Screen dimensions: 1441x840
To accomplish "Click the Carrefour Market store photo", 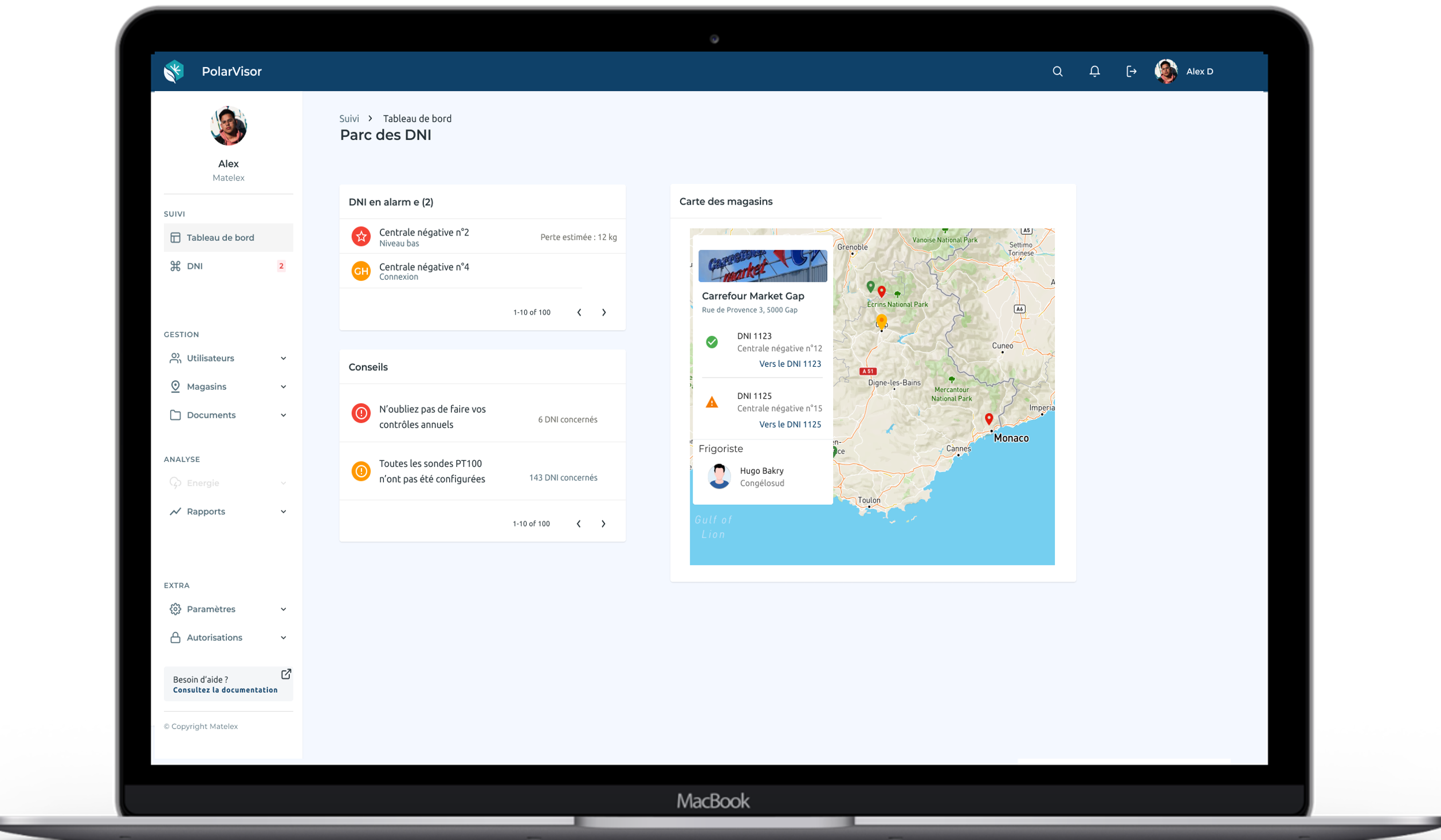I will 763,266.
